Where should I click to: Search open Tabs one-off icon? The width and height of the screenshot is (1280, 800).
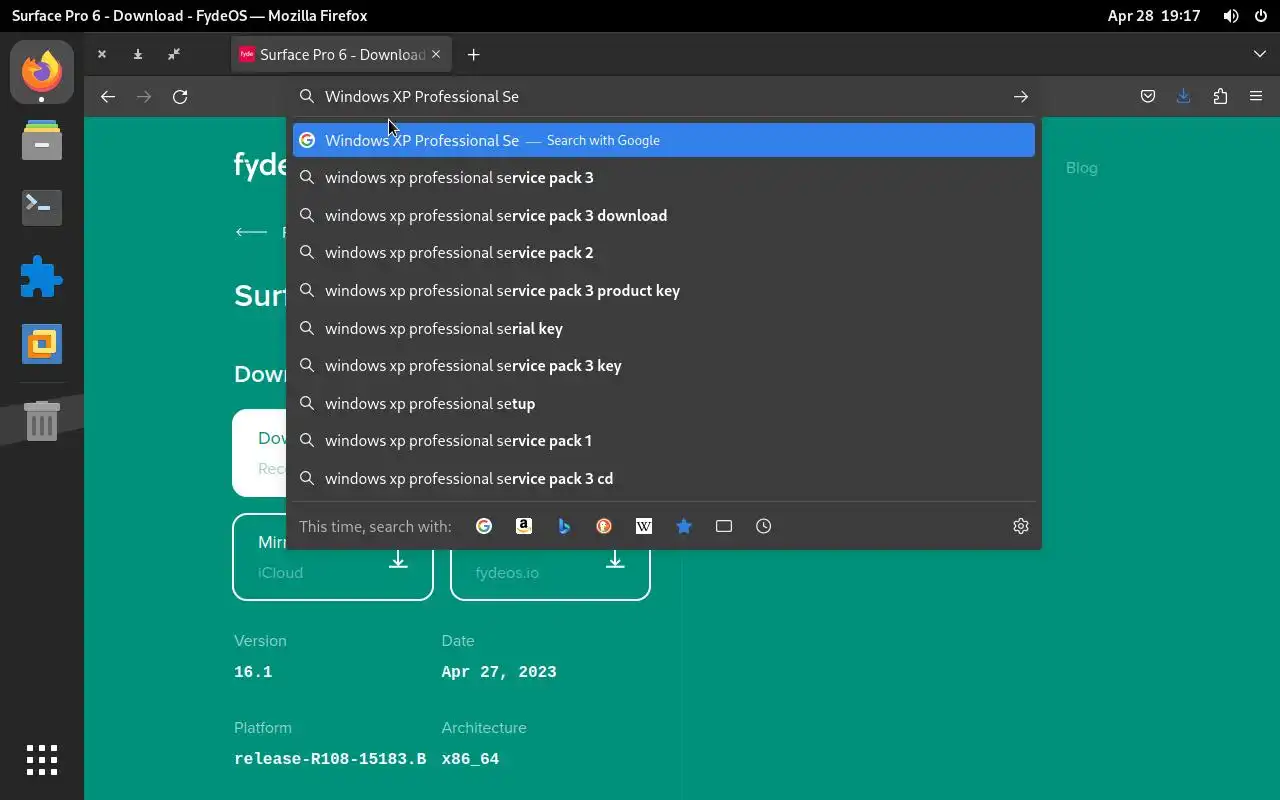click(x=724, y=526)
